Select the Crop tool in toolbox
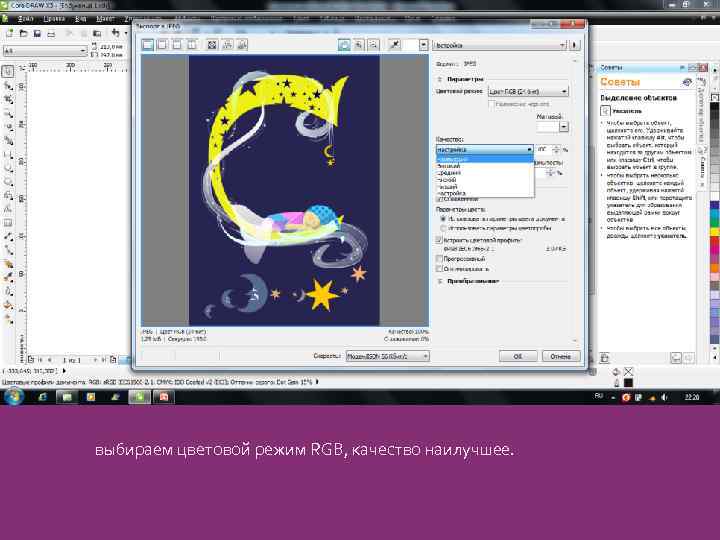 (x=8, y=100)
